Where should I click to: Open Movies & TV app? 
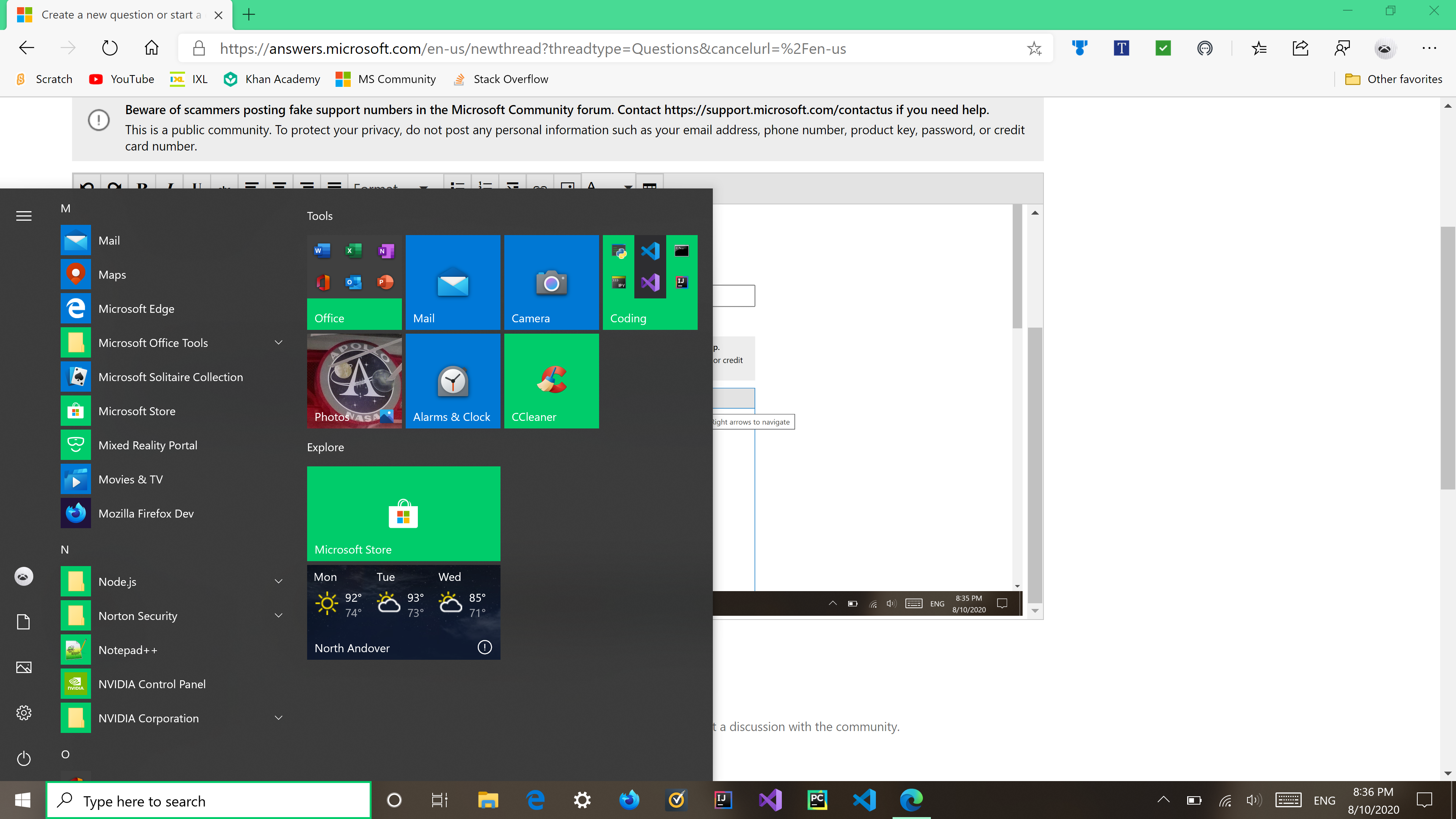(x=173, y=479)
